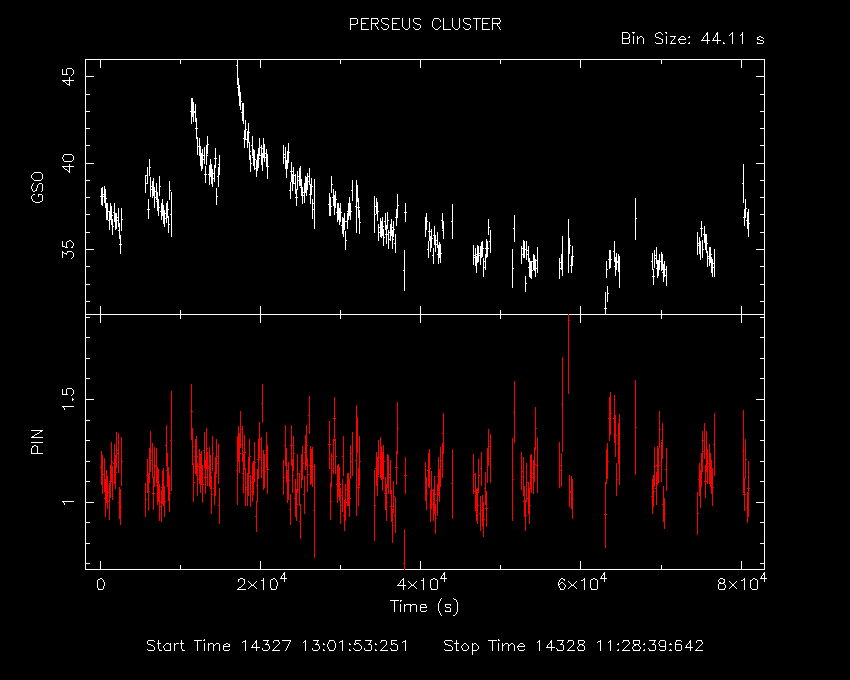Screen dimensions: 850x680
Task: Click the 8×10^4 time axis tick label
Action: [x=742, y=583]
